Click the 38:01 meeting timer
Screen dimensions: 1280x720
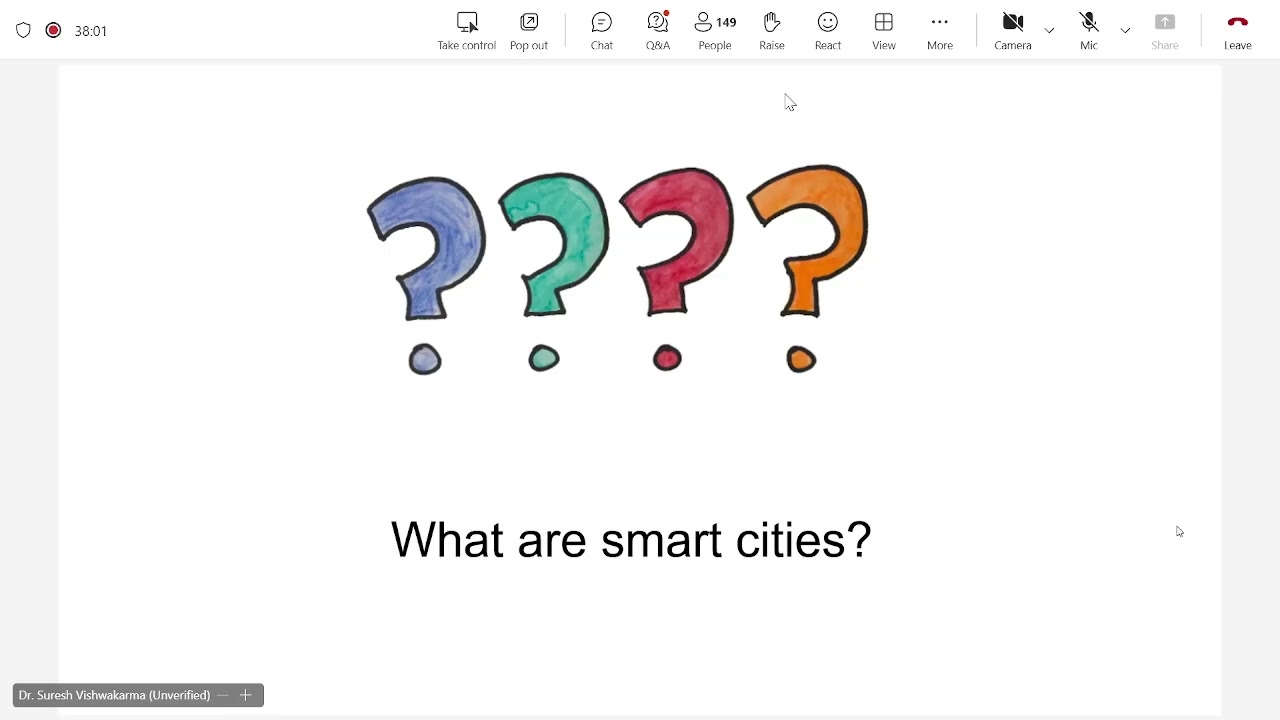[91, 31]
